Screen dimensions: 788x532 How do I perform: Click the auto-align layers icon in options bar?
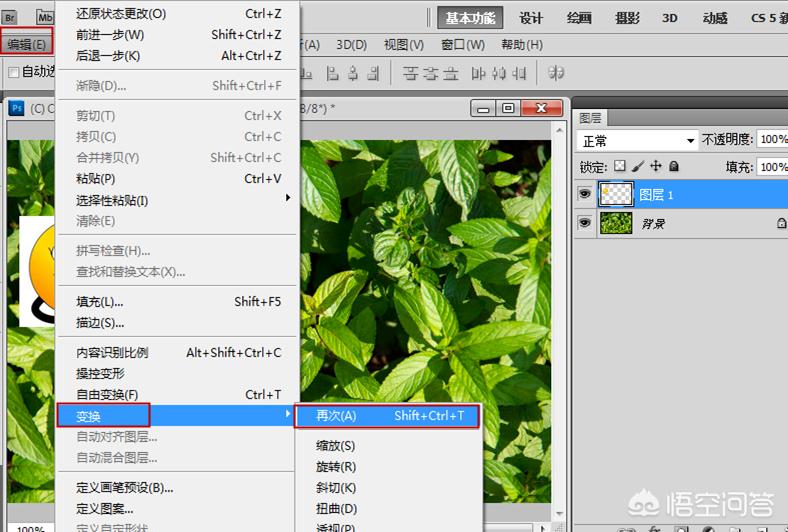coord(556,73)
